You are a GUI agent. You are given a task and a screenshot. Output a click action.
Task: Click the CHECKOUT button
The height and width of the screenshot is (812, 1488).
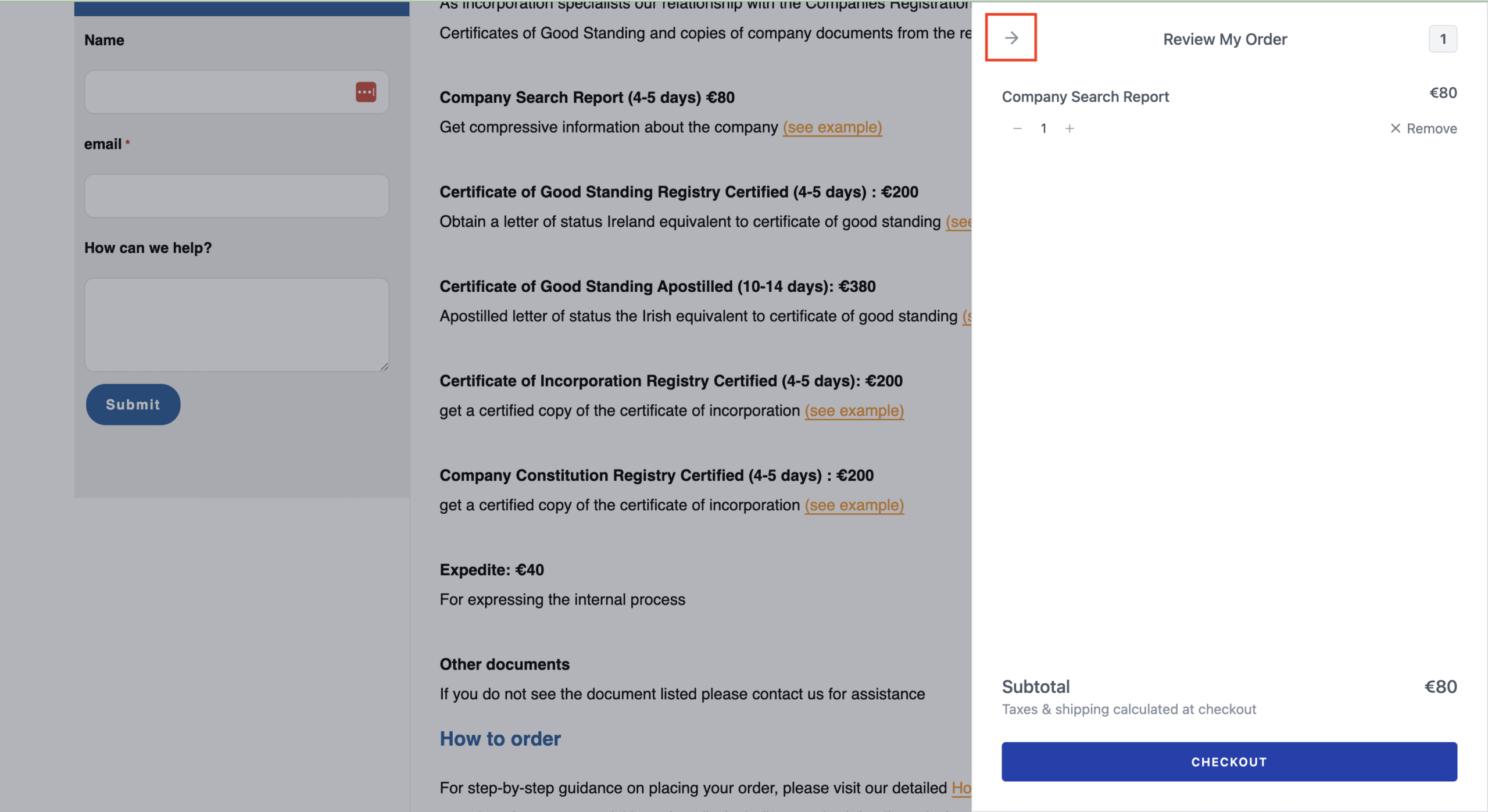1229,761
